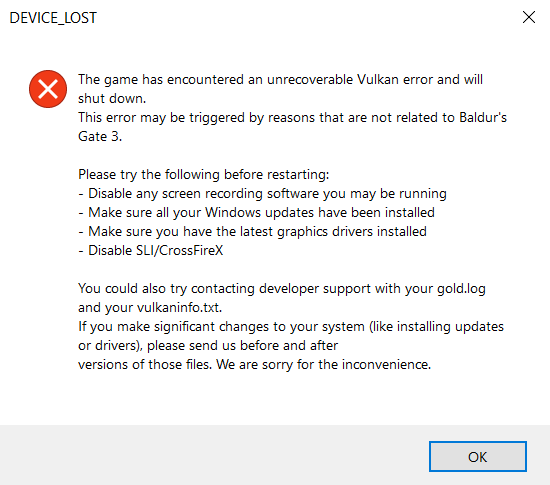Click the 'Disable any screen recording software' item
550x485 pixels.
(x=262, y=194)
